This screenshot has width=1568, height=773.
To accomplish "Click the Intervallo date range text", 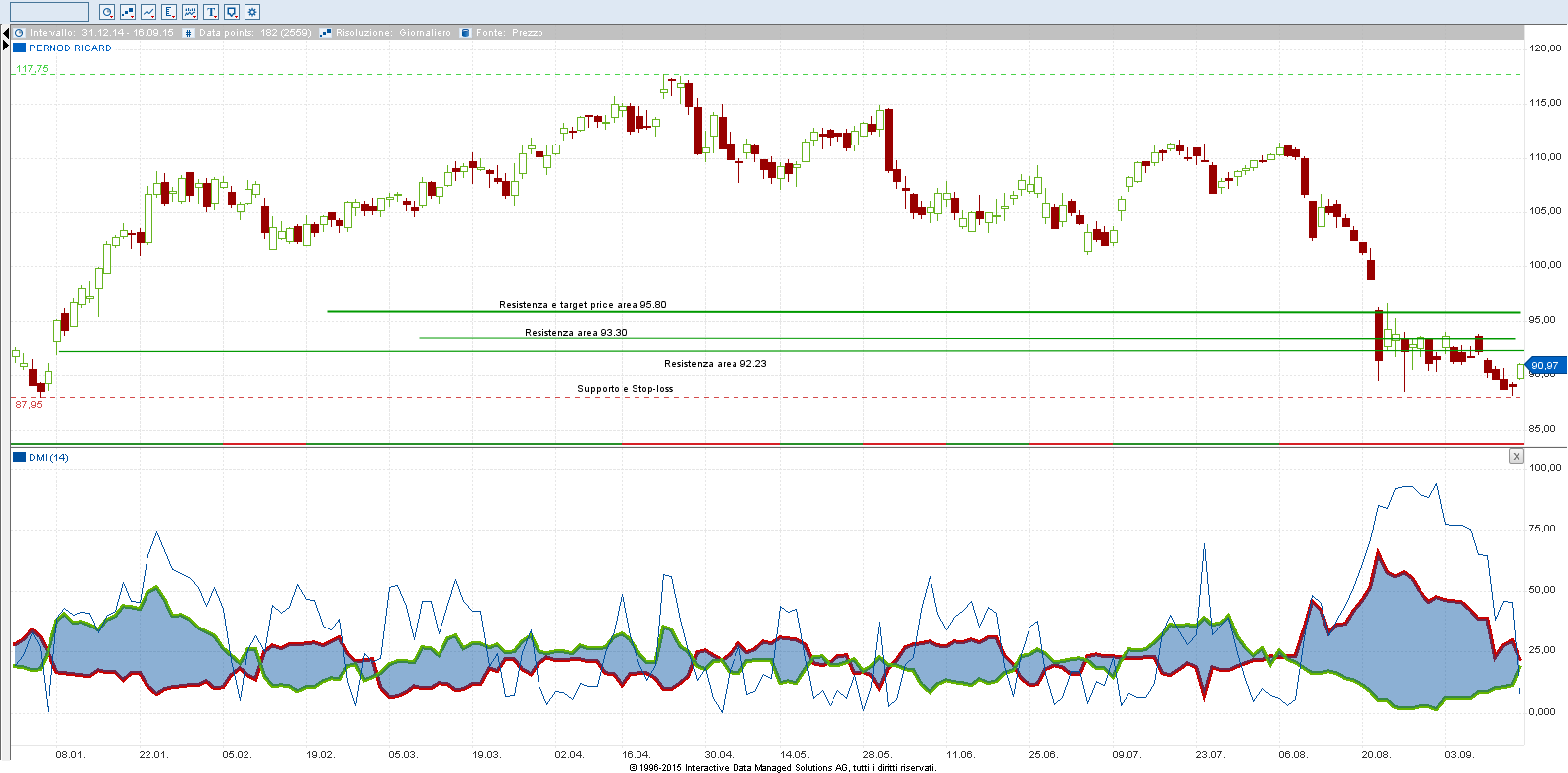I will 102,33.
